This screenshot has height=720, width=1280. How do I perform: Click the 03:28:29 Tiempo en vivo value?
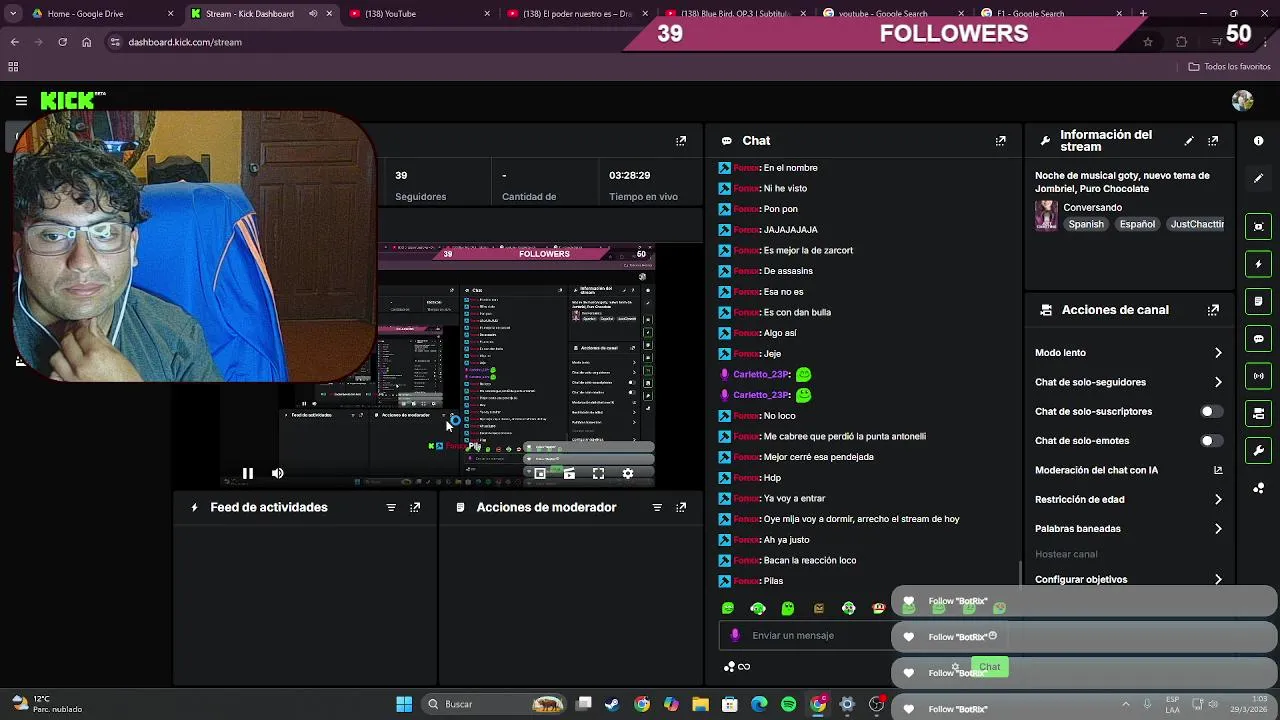point(630,175)
